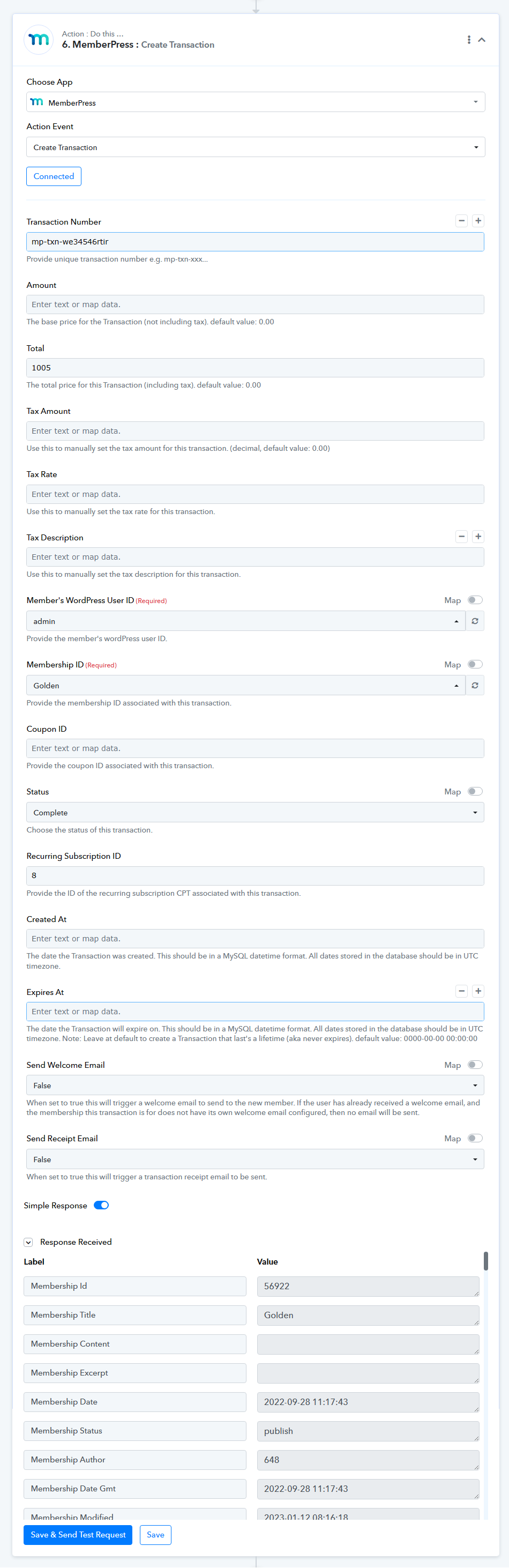Open the Choose App dropdown
This screenshot has width=509, height=1568.
[256, 102]
